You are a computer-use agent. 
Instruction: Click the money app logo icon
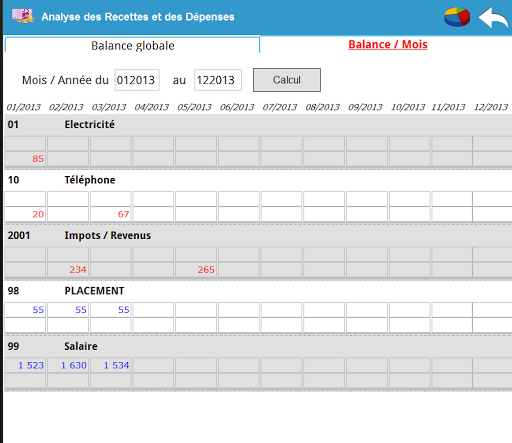click(23, 16)
